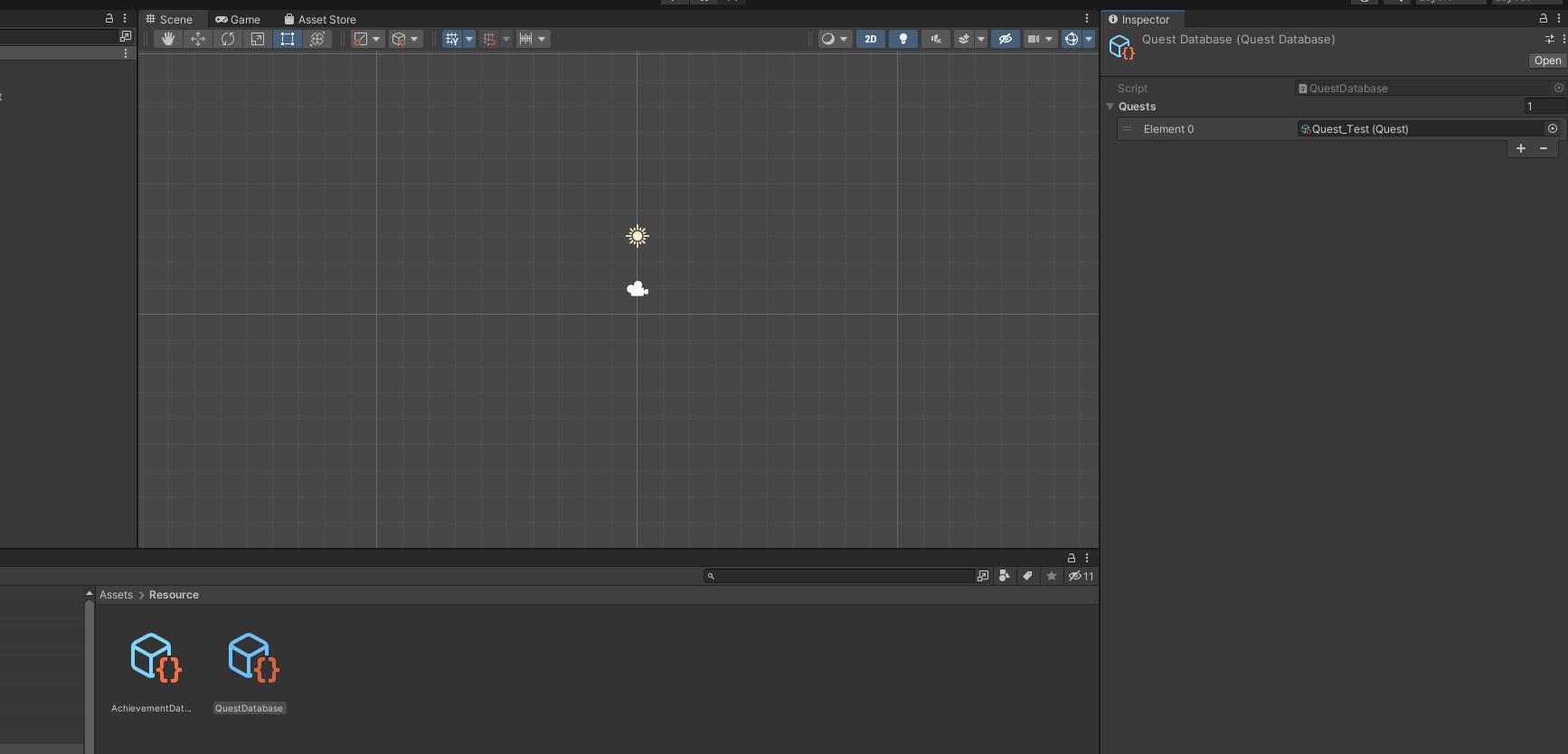Viewport: 1568px width, 754px height.
Task: Open the Gizmos dropdown arrow
Action: [1089, 39]
